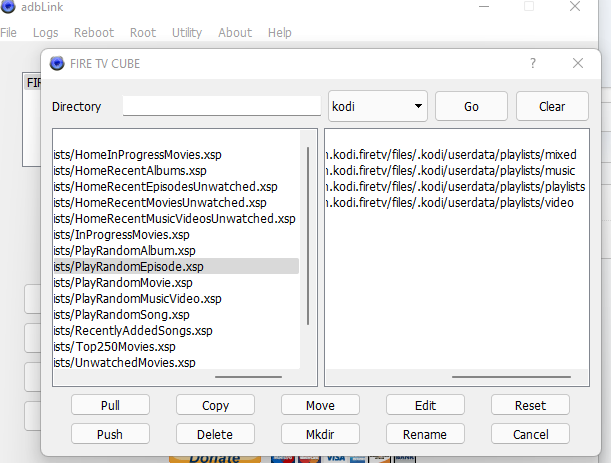This screenshot has width=611, height=463.
Task: Click the file list vertical scrollbar
Action: coord(308,236)
